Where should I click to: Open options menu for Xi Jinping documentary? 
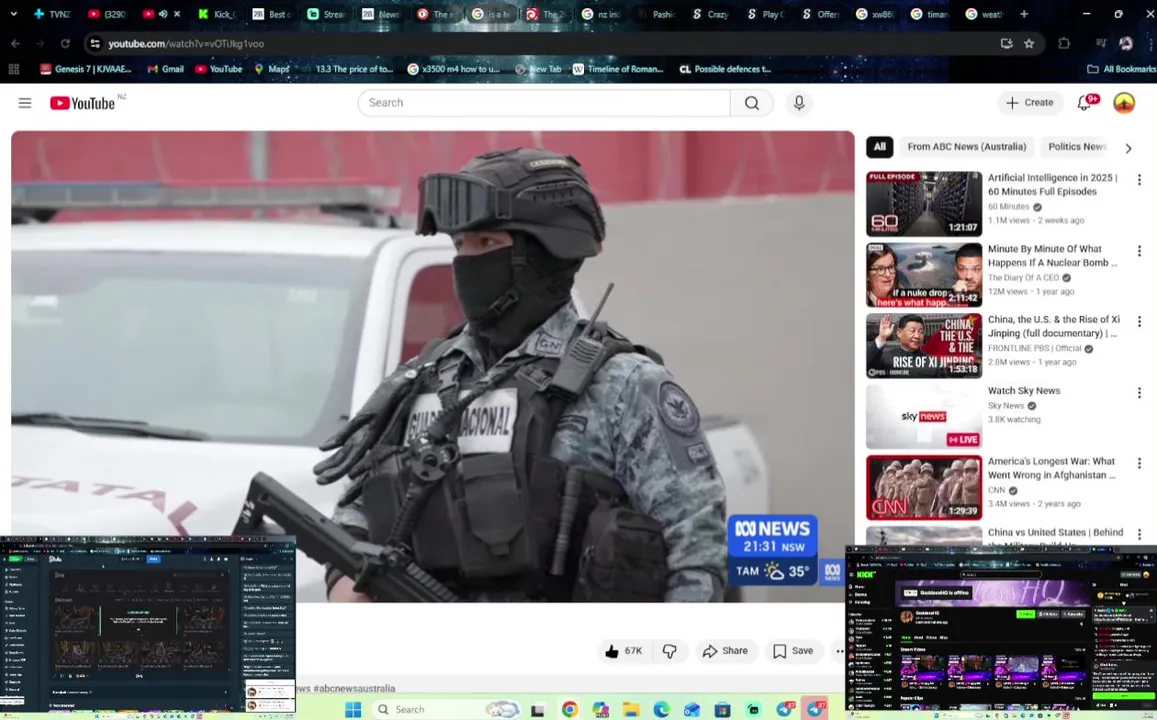1139,322
